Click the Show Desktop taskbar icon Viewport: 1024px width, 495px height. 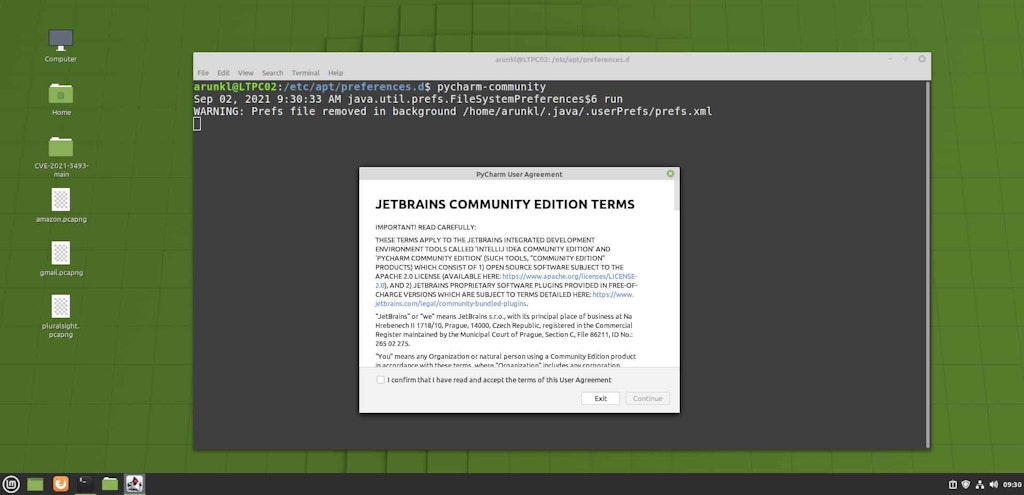pyautogui.click(x=35, y=484)
